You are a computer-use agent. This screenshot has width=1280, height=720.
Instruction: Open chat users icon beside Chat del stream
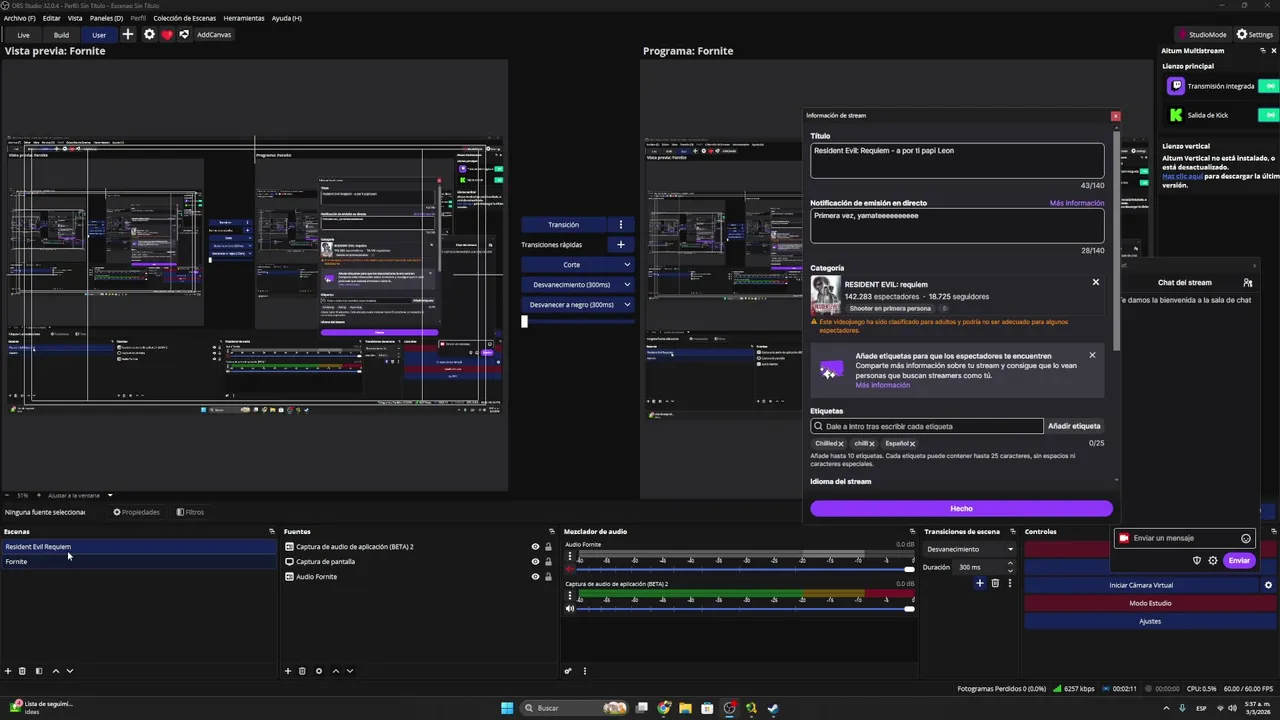click(x=1247, y=283)
